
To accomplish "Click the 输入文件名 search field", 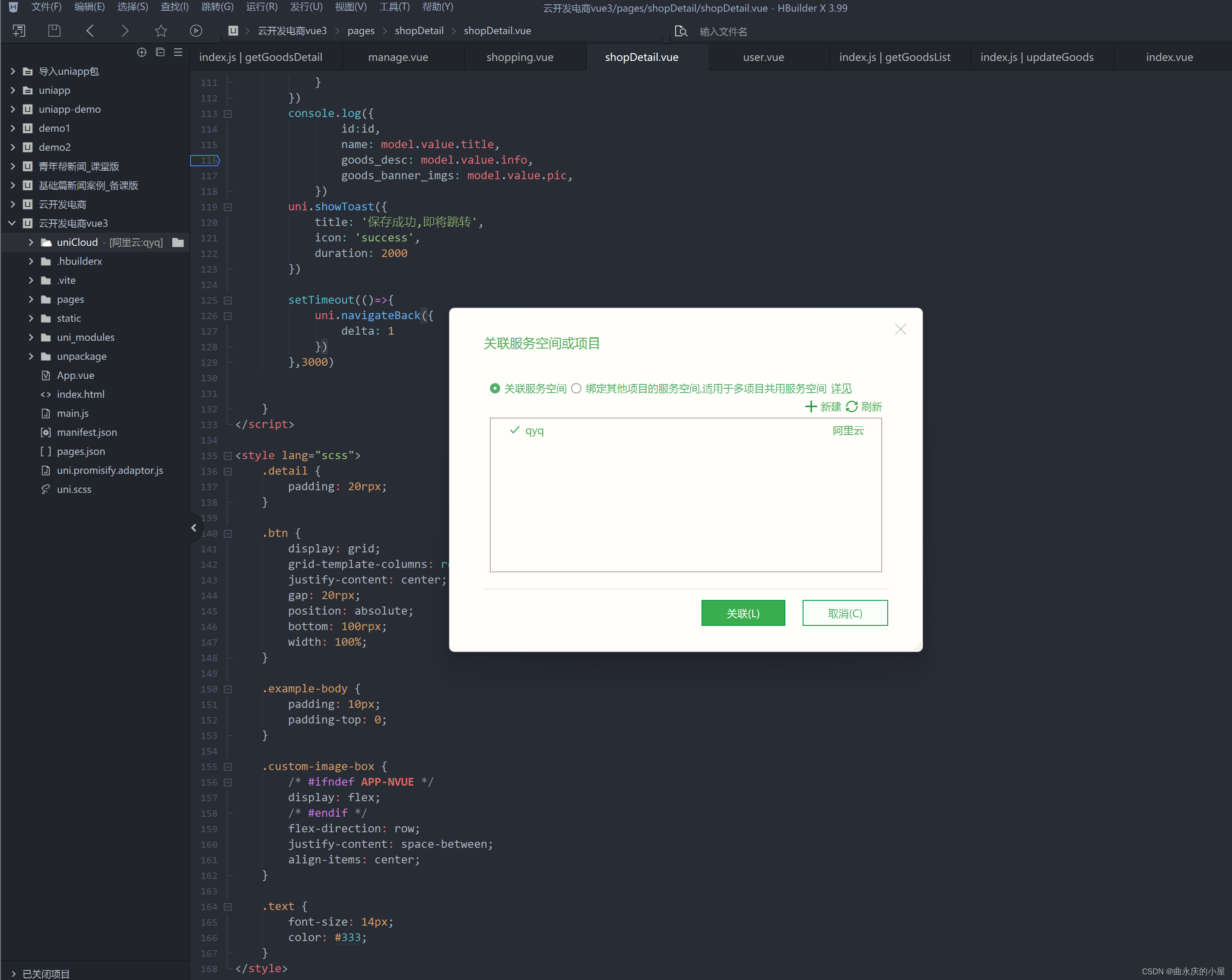I will point(724,32).
